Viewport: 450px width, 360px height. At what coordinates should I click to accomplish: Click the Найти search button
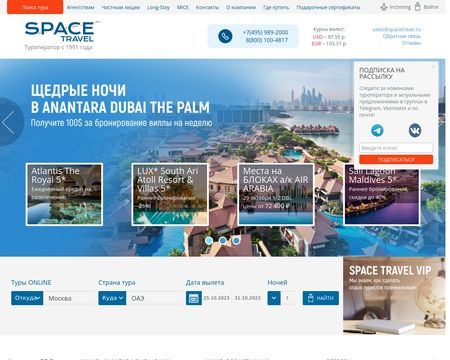[x=321, y=298]
